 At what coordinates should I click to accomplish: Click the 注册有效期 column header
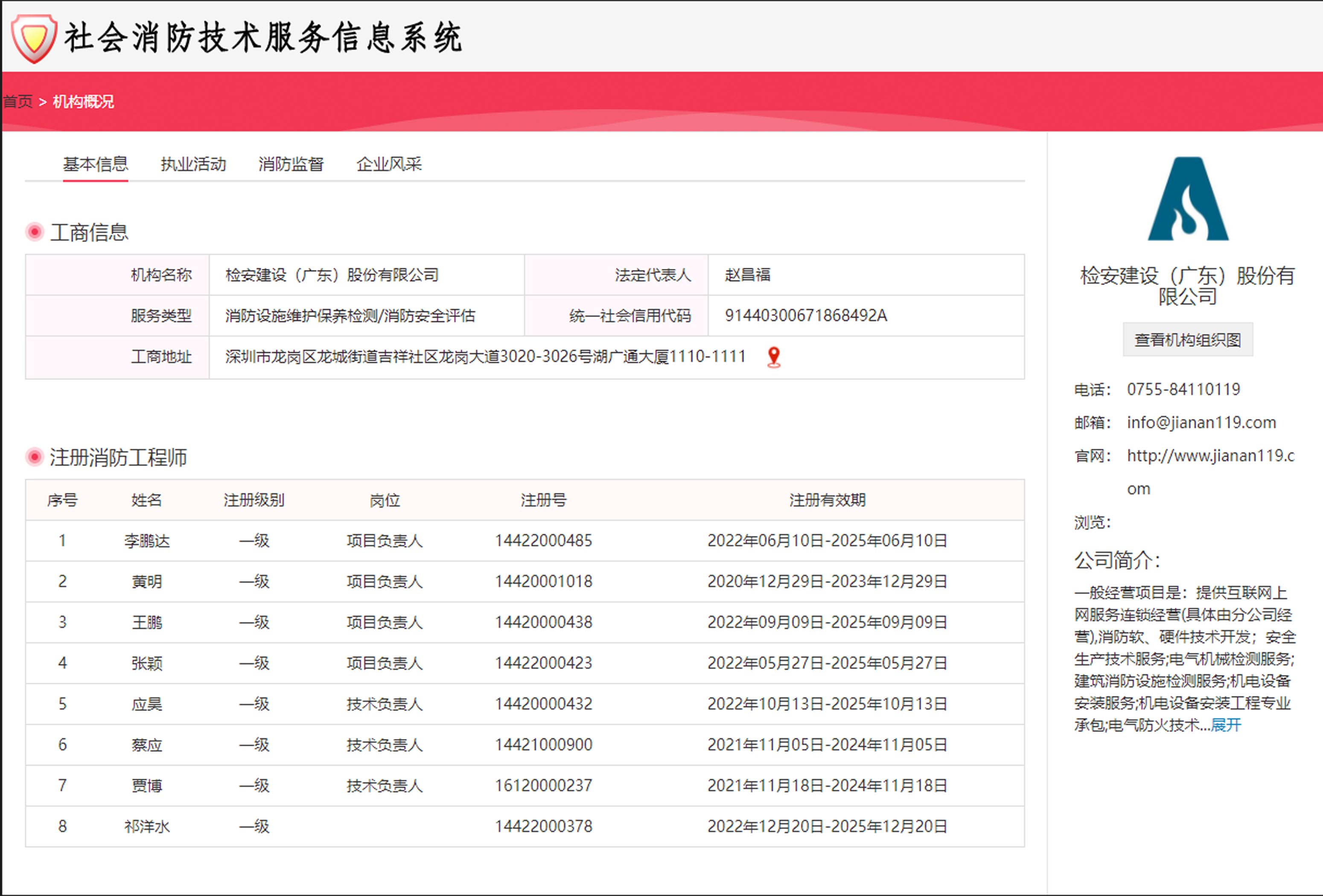(827, 500)
